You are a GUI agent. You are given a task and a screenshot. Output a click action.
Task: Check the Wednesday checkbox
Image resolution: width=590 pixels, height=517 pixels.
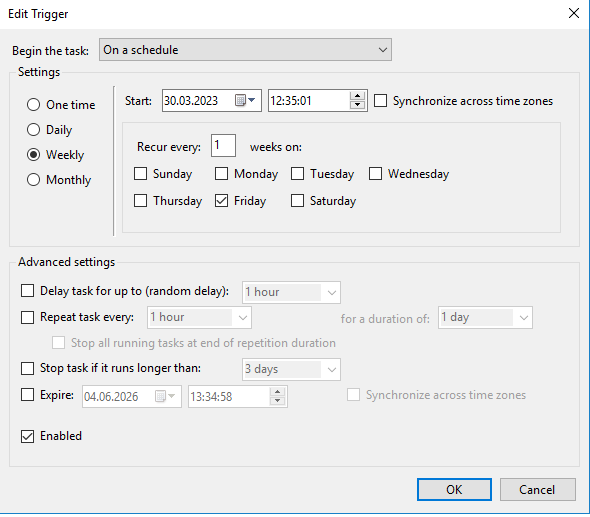click(x=375, y=174)
